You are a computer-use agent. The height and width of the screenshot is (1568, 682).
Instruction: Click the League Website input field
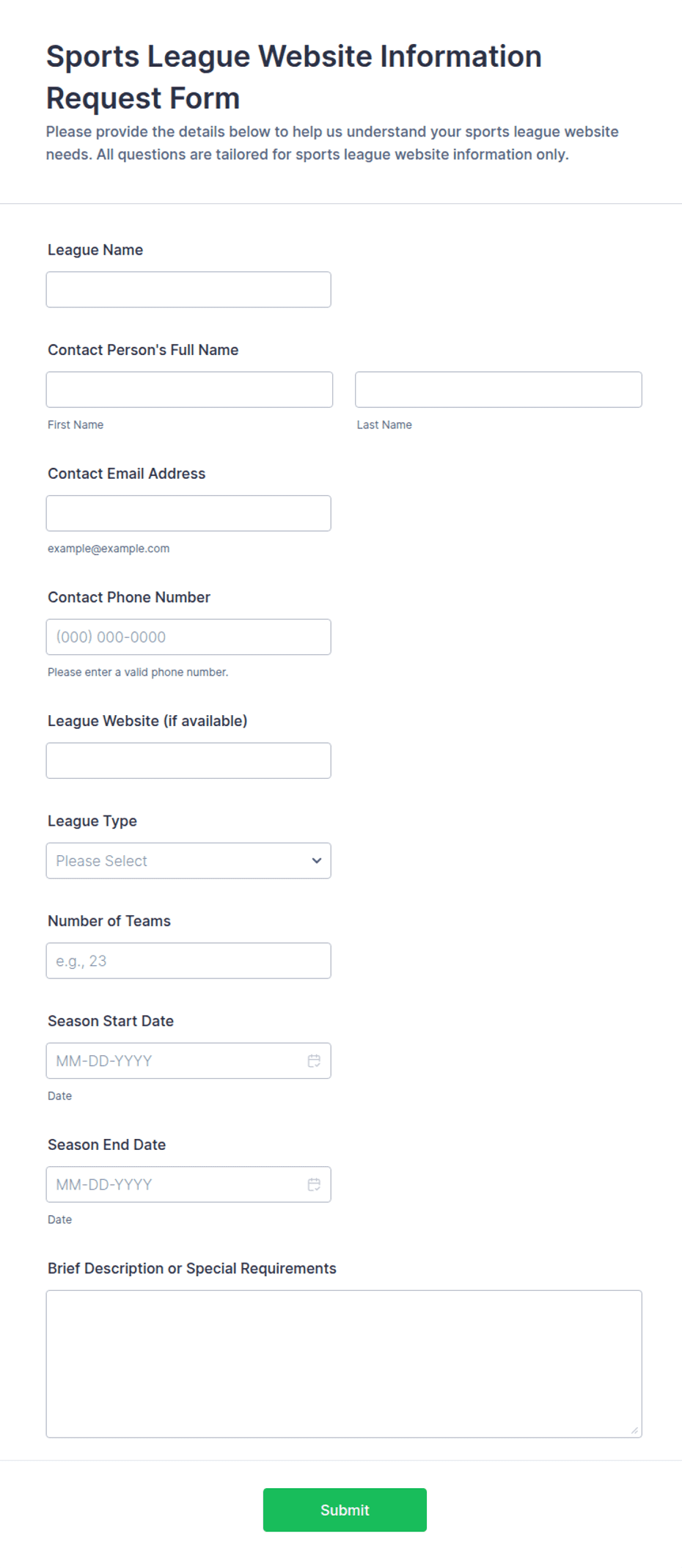tap(188, 761)
